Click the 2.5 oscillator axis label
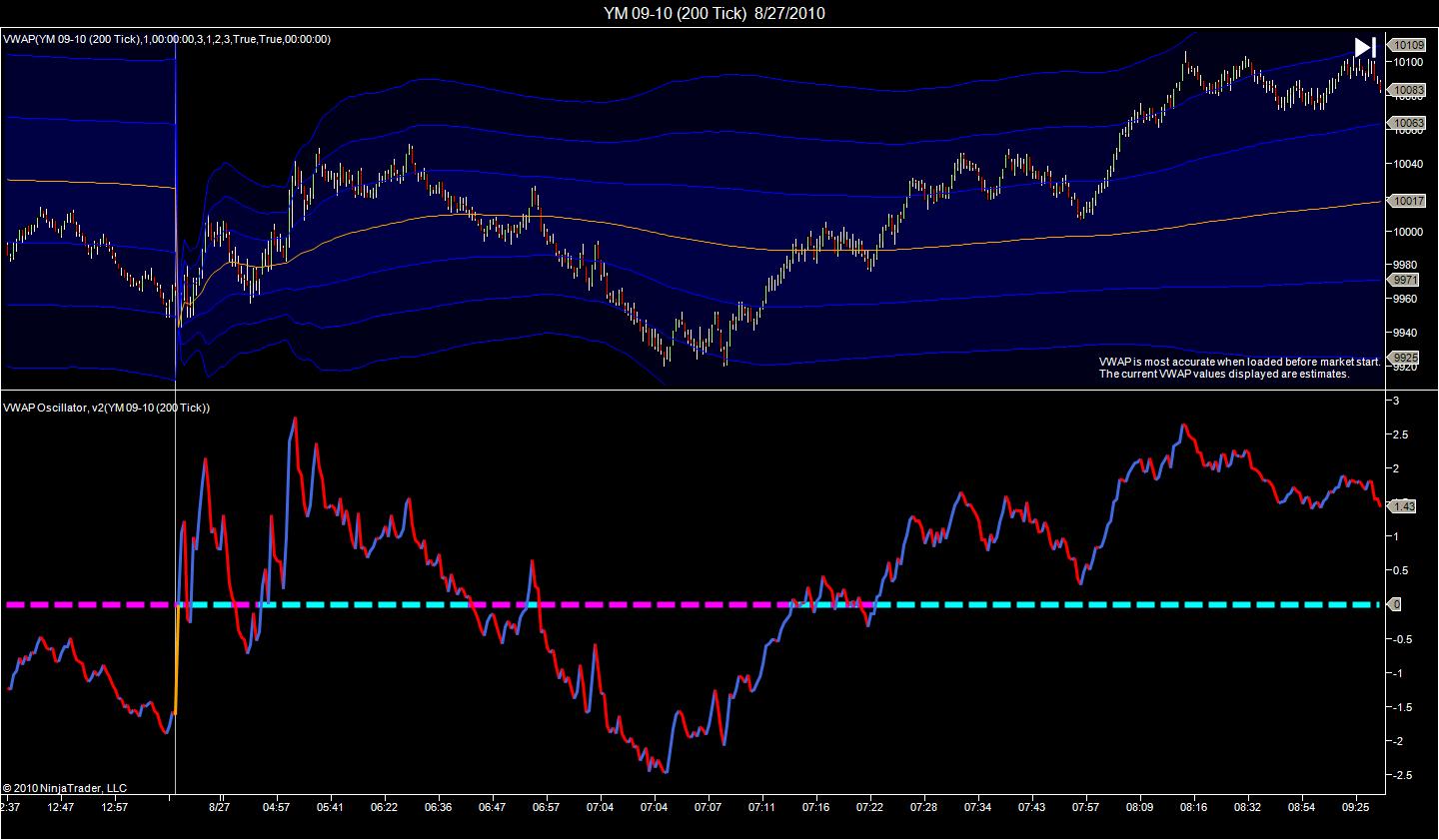The height and width of the screenshot is (840, 1439). (1401, 434)
